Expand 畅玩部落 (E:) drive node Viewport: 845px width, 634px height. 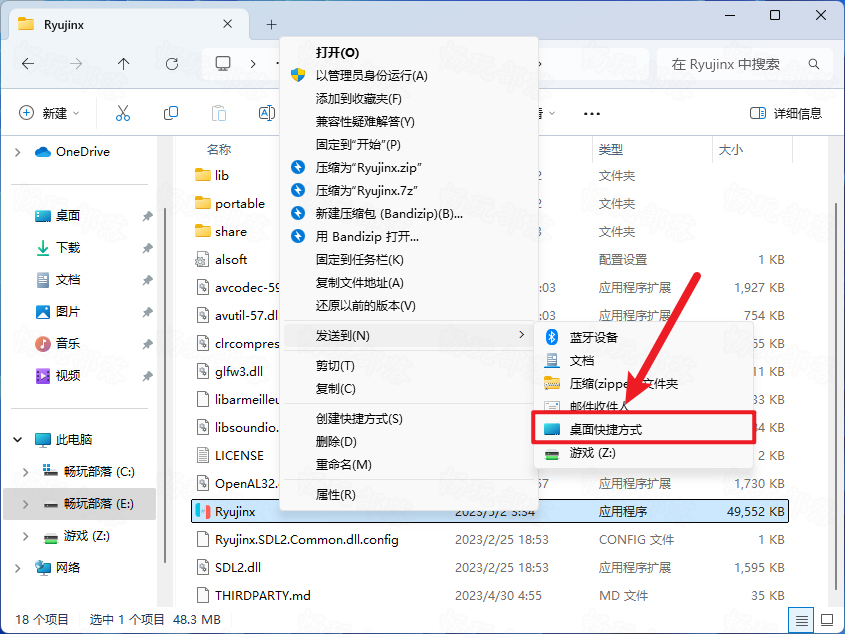point(25,504)
